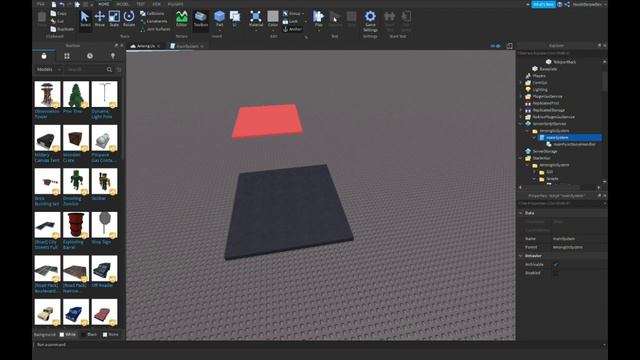Toggle the Anchor button
The width and height of the screenshot is (640, 360).
[292, 29]
